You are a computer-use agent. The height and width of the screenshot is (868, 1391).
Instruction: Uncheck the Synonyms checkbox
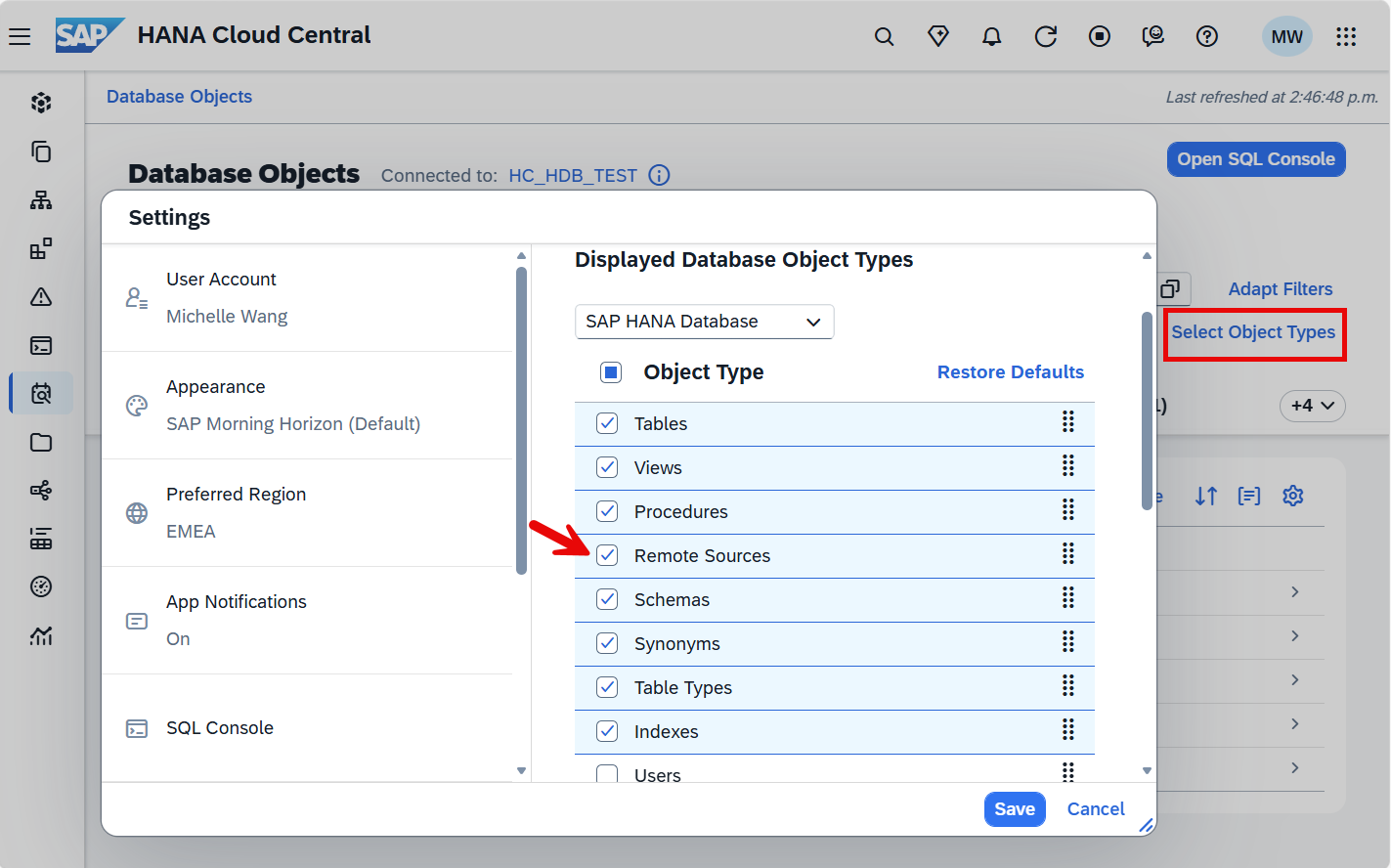[607, 643]
